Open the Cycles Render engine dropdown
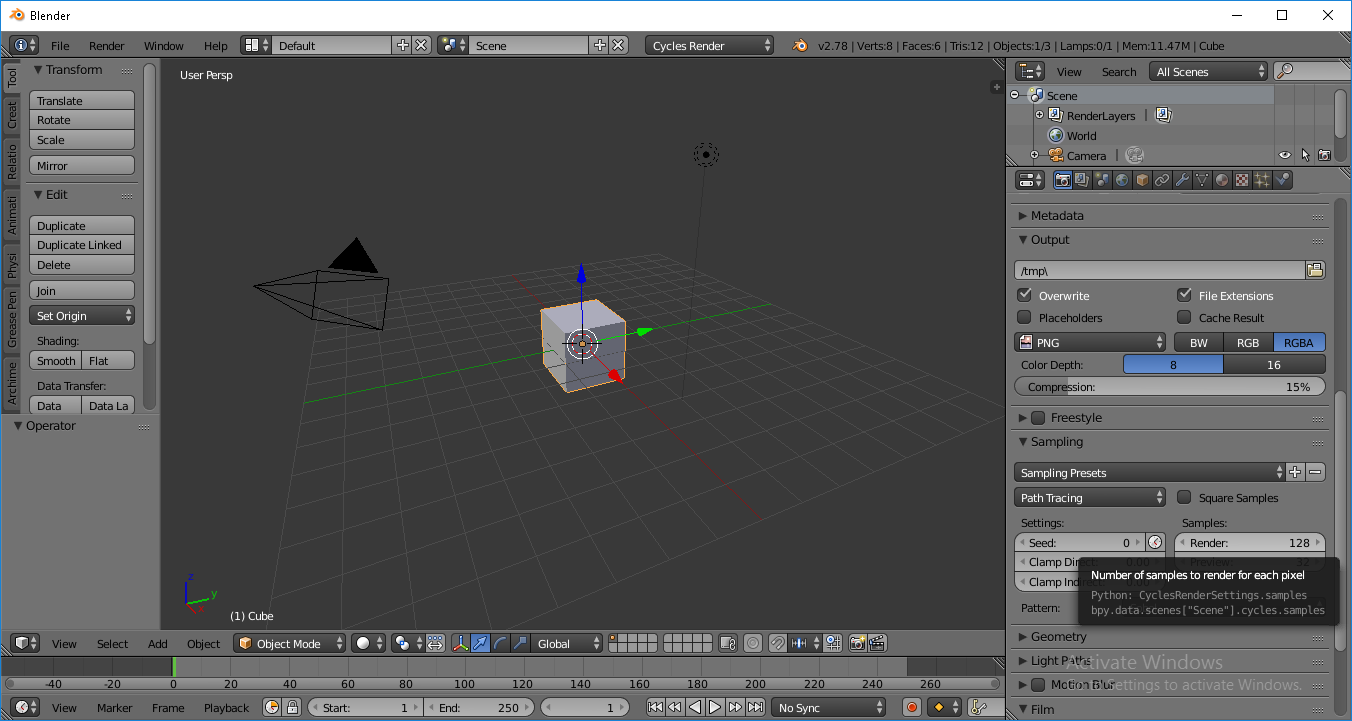Viewport: 1352px width, 721px height. pos(710,45)
